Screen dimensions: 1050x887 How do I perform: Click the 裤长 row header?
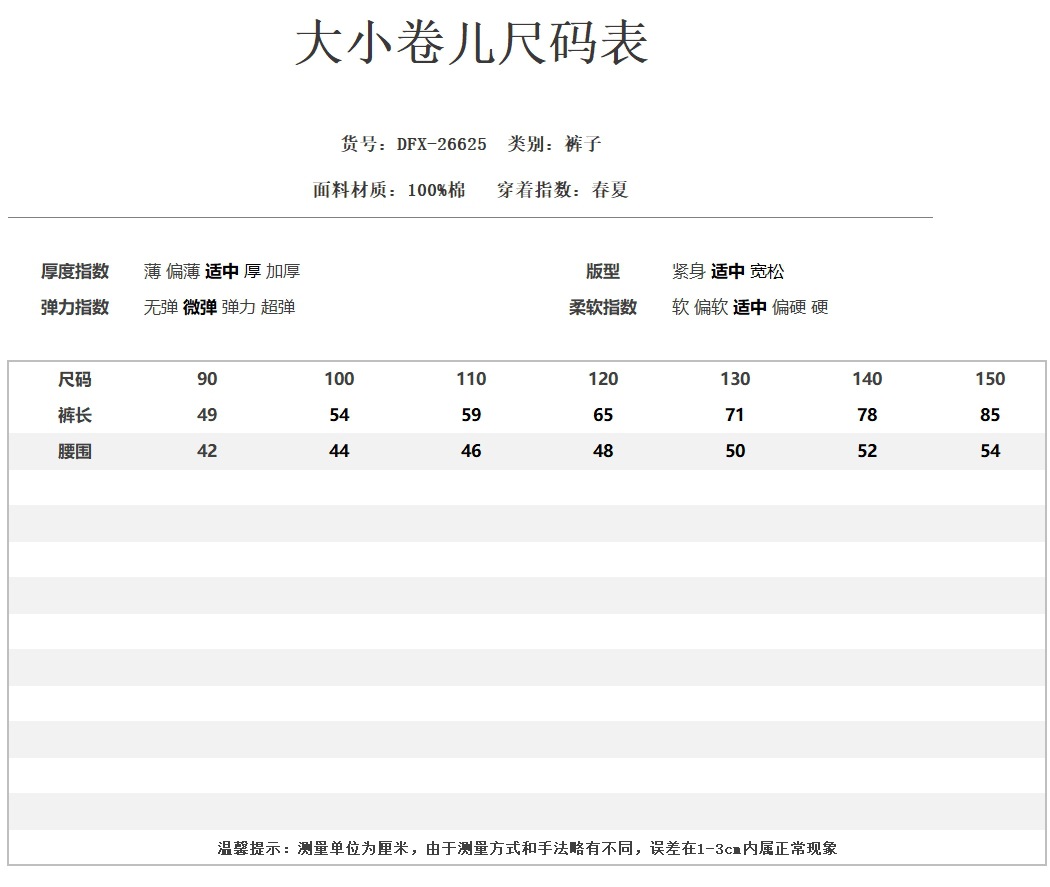click(74, 416)
